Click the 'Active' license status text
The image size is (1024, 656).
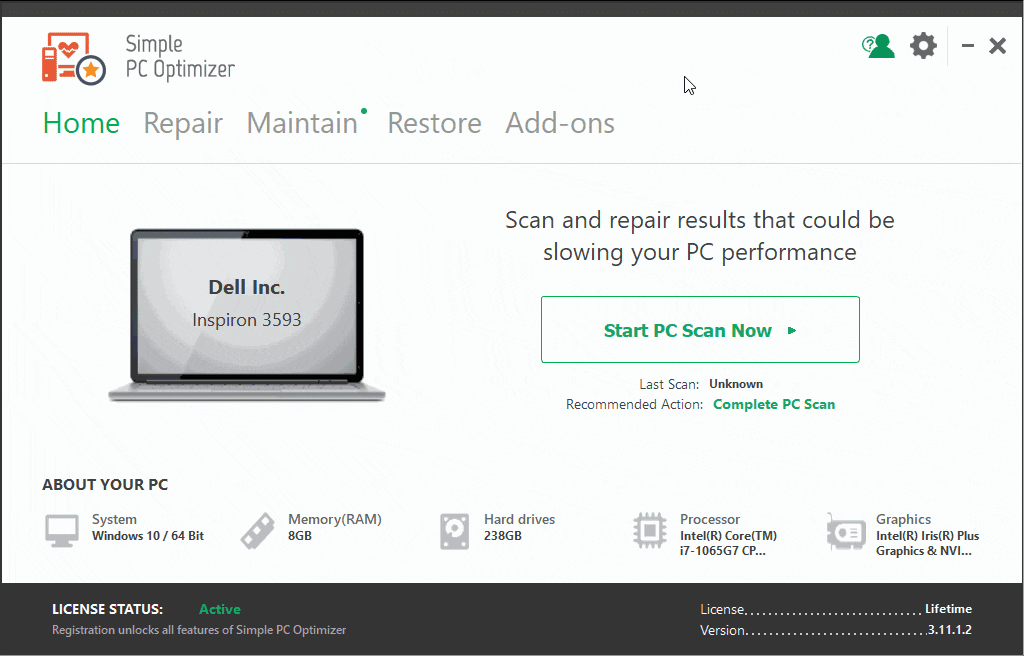[x=219, y=609]
